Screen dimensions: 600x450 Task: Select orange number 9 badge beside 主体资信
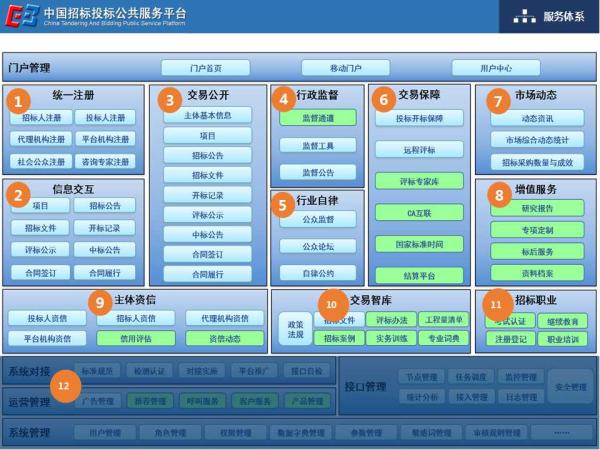pos(98,300)
